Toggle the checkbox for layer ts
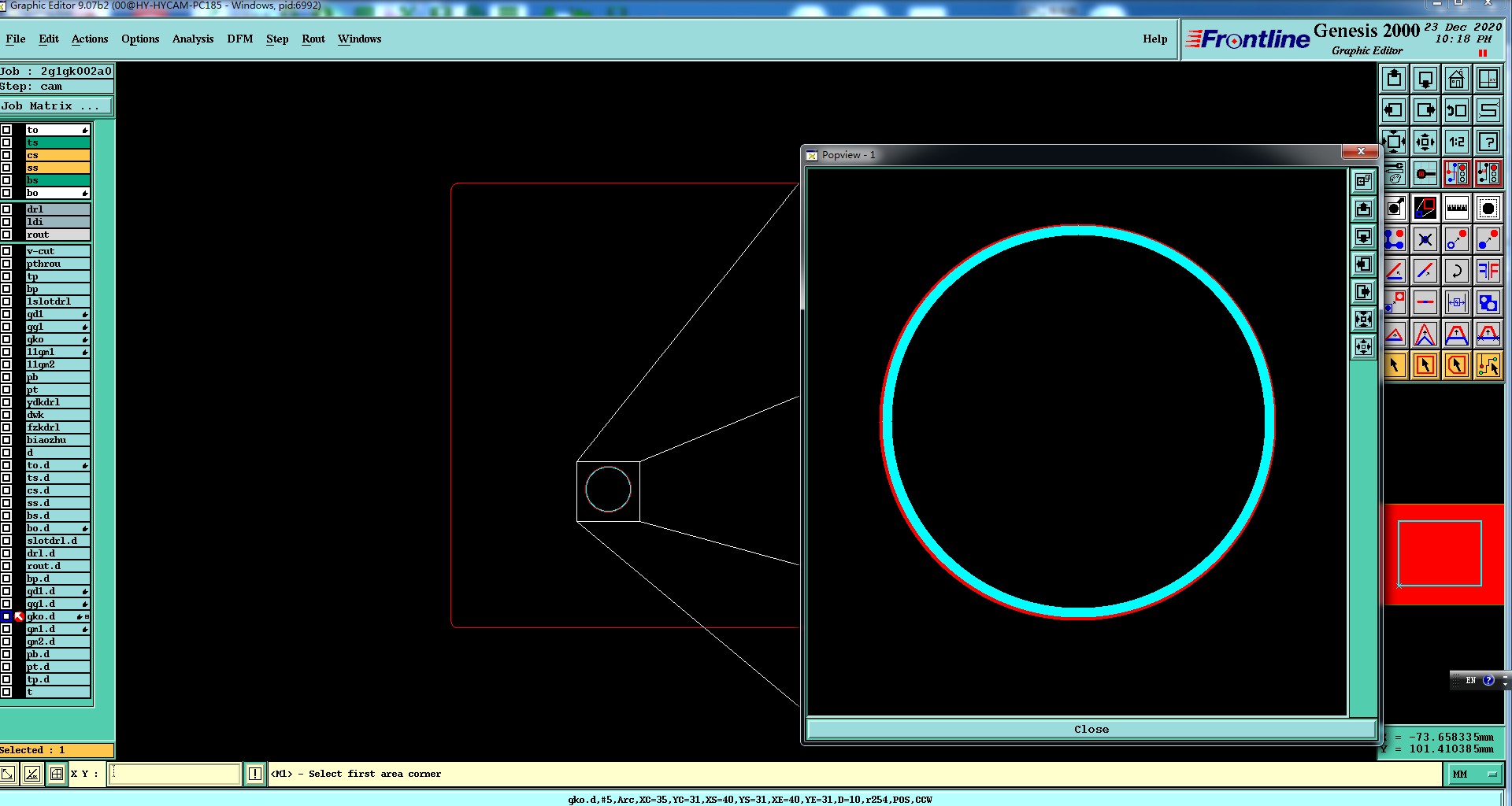This screenshot has height=806, width=1512. click(6, 142)
